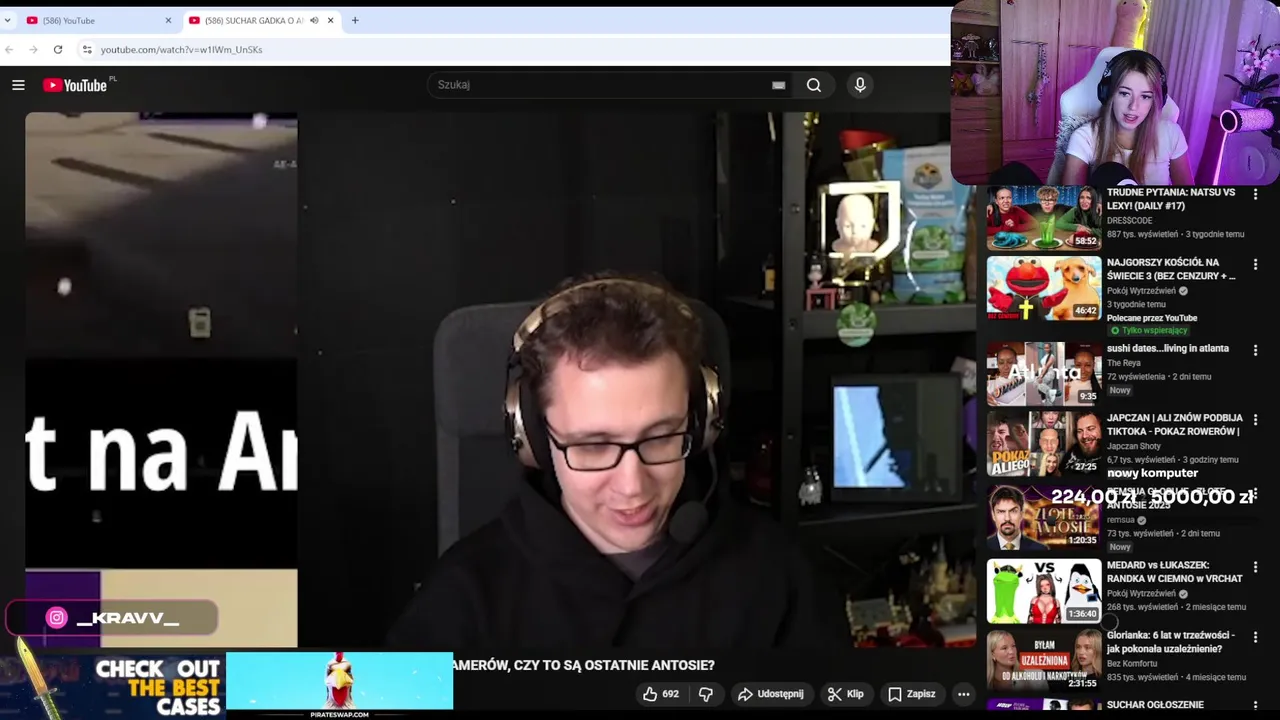Go back in browser history

click(x=9, y=49)
